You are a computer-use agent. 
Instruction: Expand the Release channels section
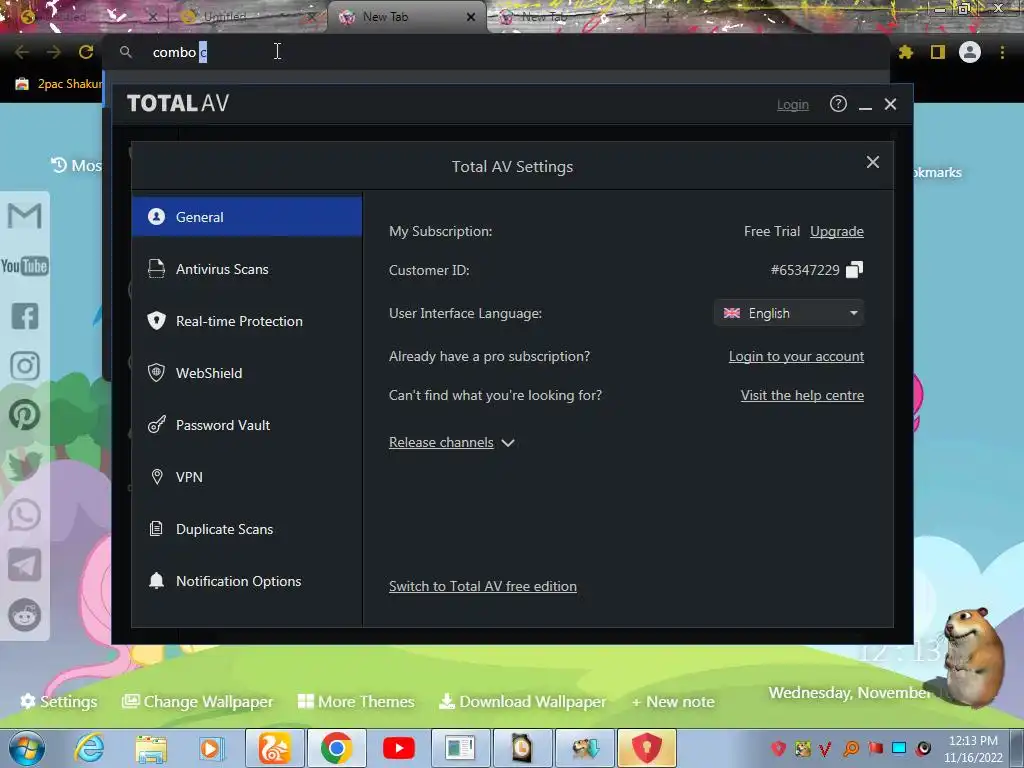(x=451, y=442)
